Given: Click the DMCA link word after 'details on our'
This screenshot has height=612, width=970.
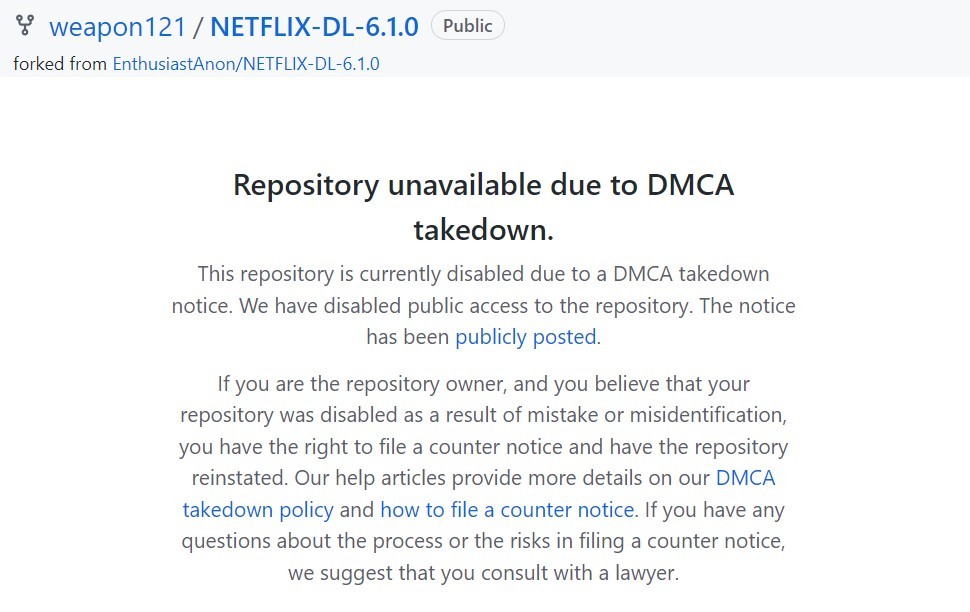Looking at the screenshot, I should (745, 478).
